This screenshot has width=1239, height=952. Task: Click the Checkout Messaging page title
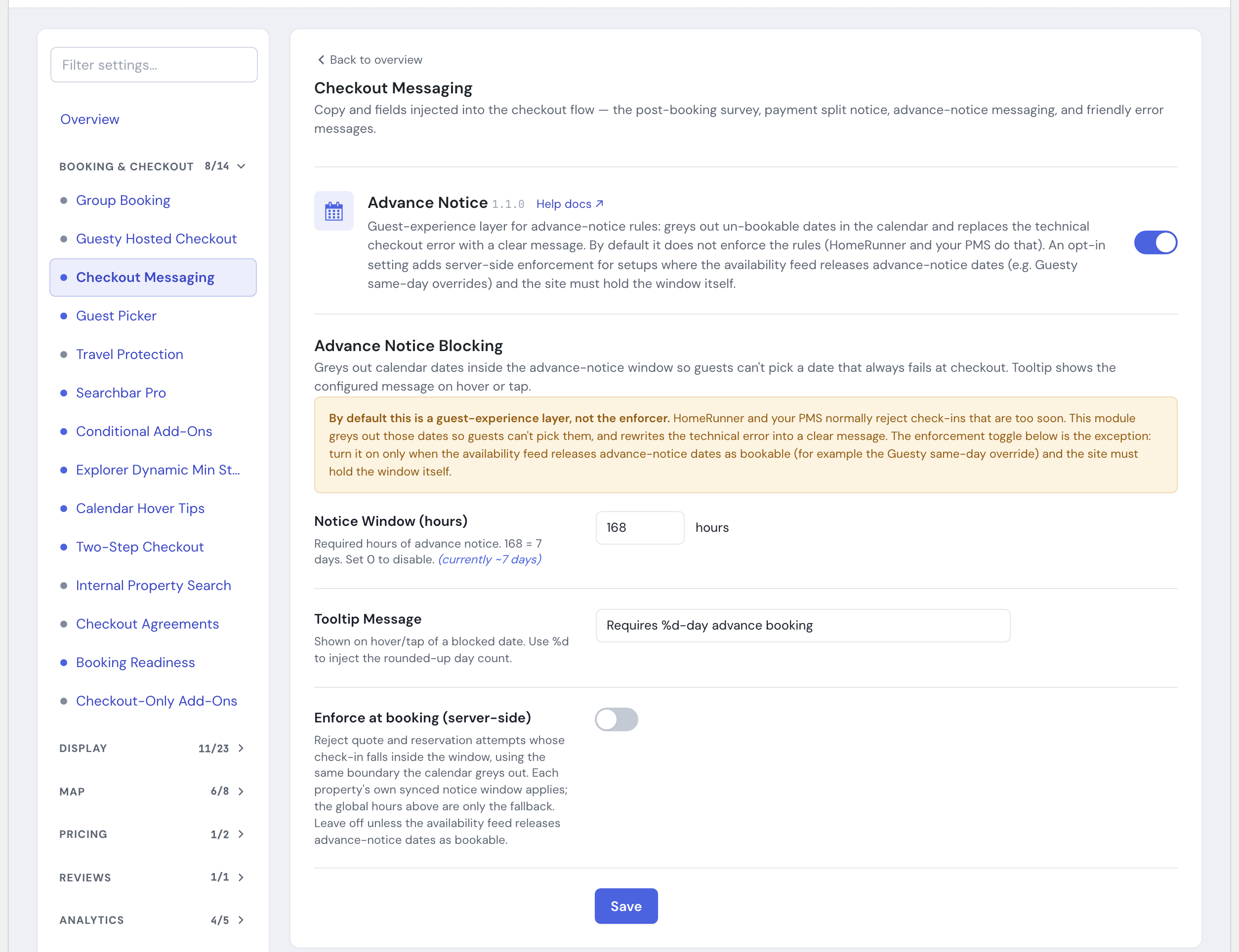pyautogui.click(x=393, y=88)
